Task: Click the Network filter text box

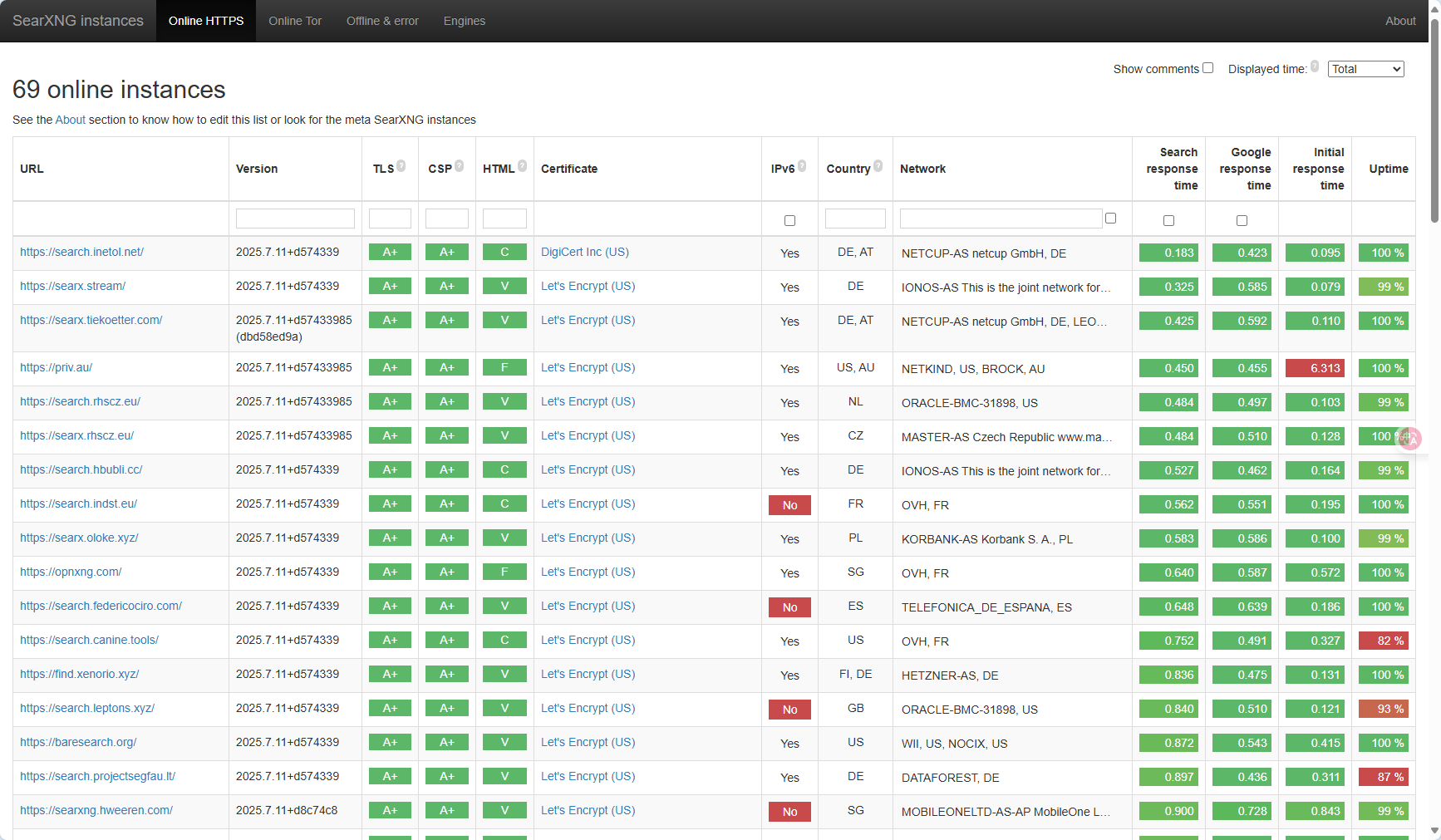Action: 1001,219
